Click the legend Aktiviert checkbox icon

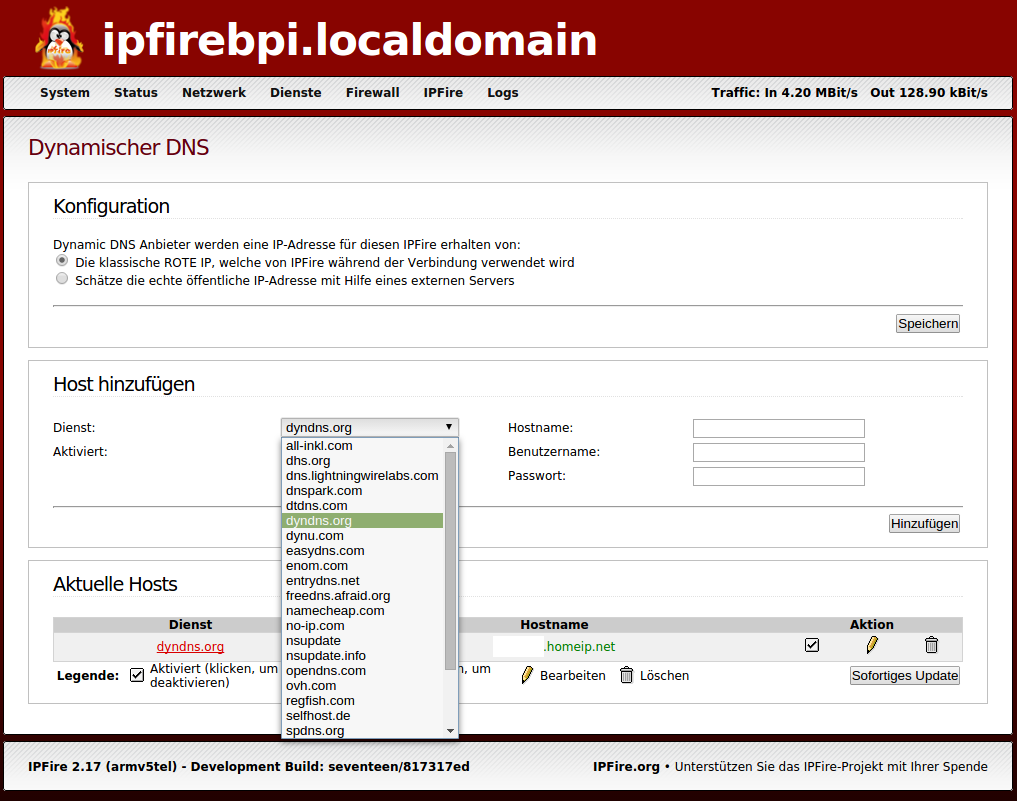click(136, 675)
